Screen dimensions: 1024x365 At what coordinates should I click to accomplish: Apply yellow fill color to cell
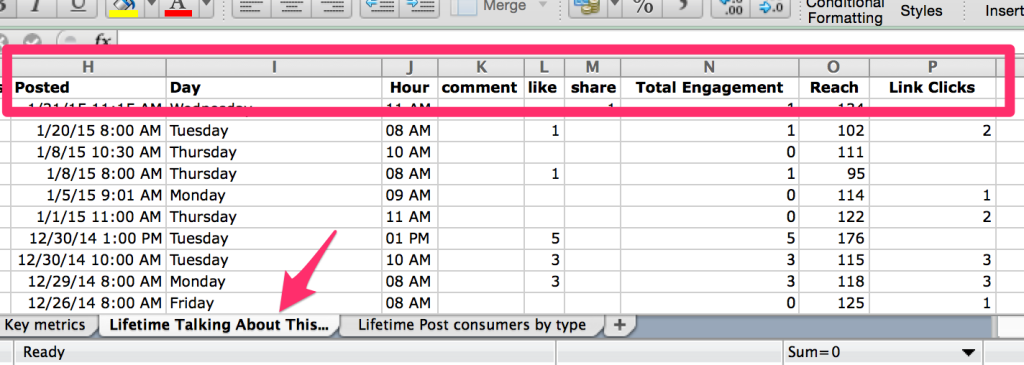pos(123,8)
